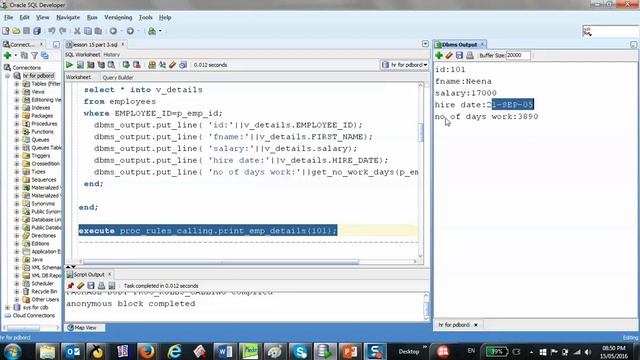The height and width of the screenshot is (360, 640).
Task: Print Dbms Output with printer icon
Action: click(470, 55)
